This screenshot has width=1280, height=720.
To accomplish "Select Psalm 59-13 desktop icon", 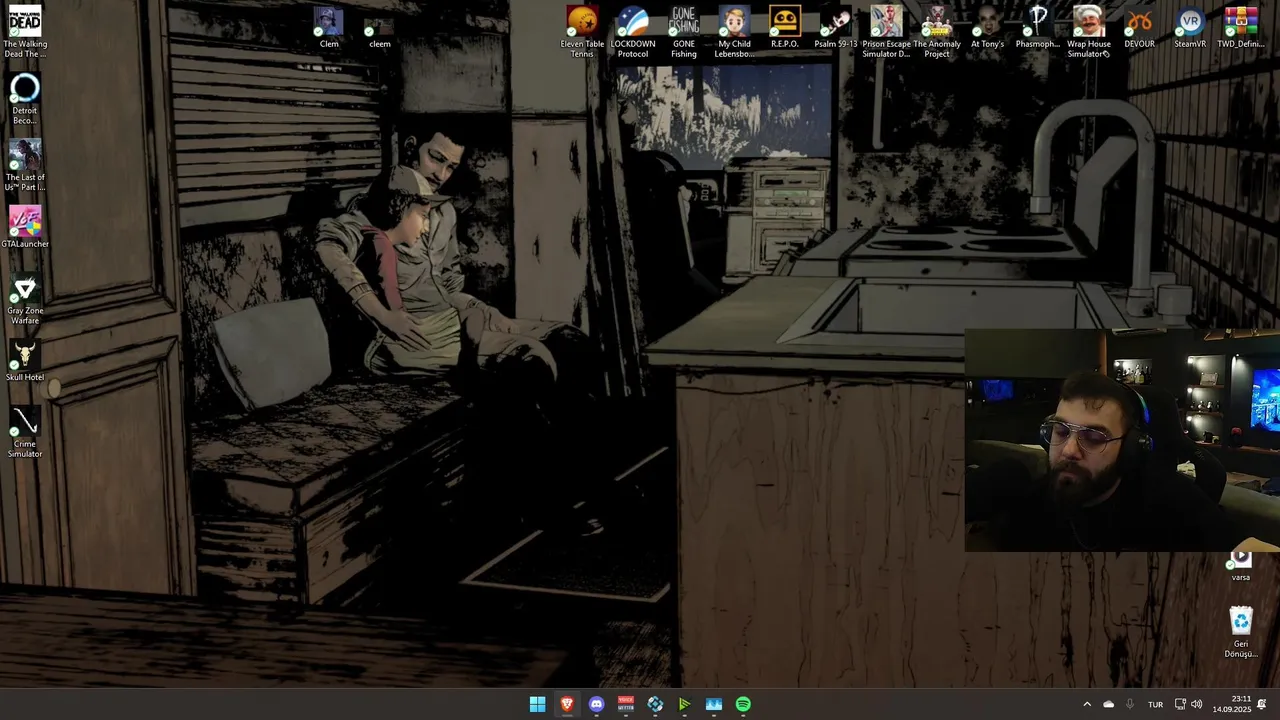I will (836, 27).
